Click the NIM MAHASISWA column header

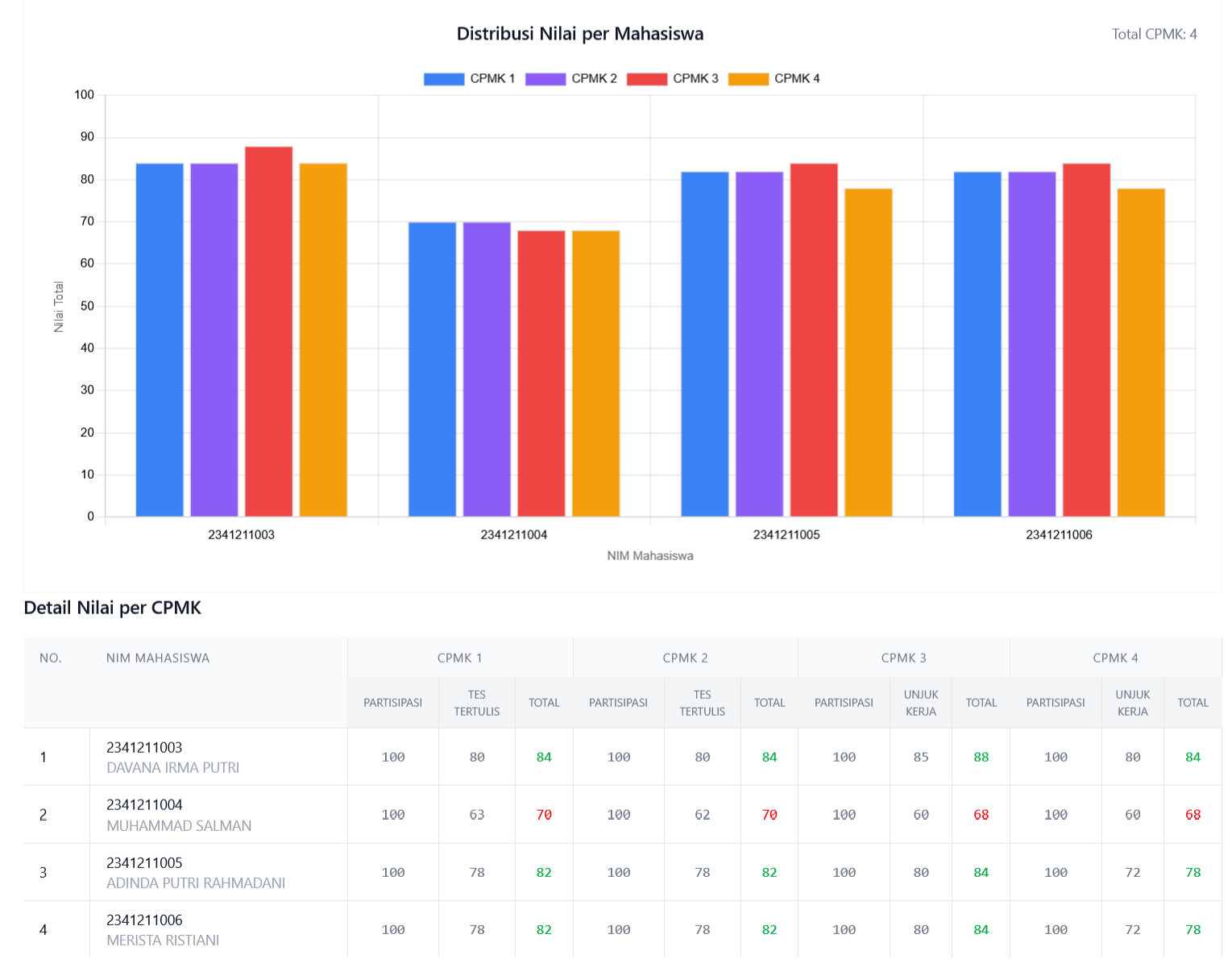158,658
